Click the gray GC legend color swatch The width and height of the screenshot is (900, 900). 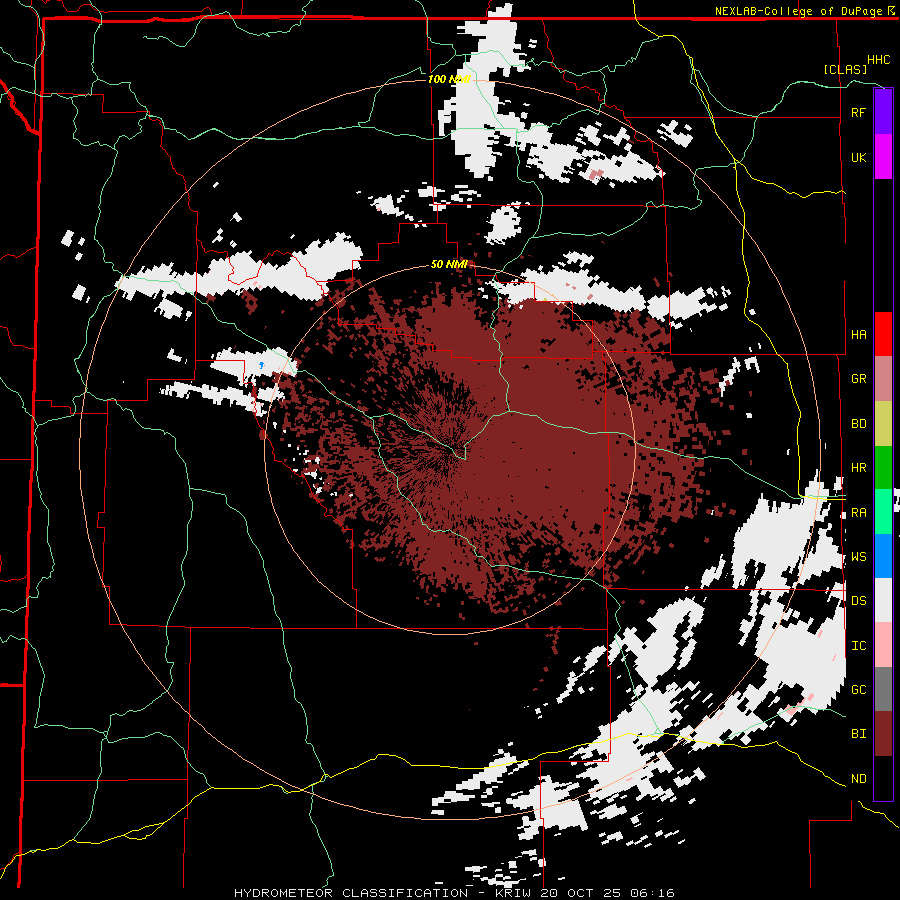[883, 689]
